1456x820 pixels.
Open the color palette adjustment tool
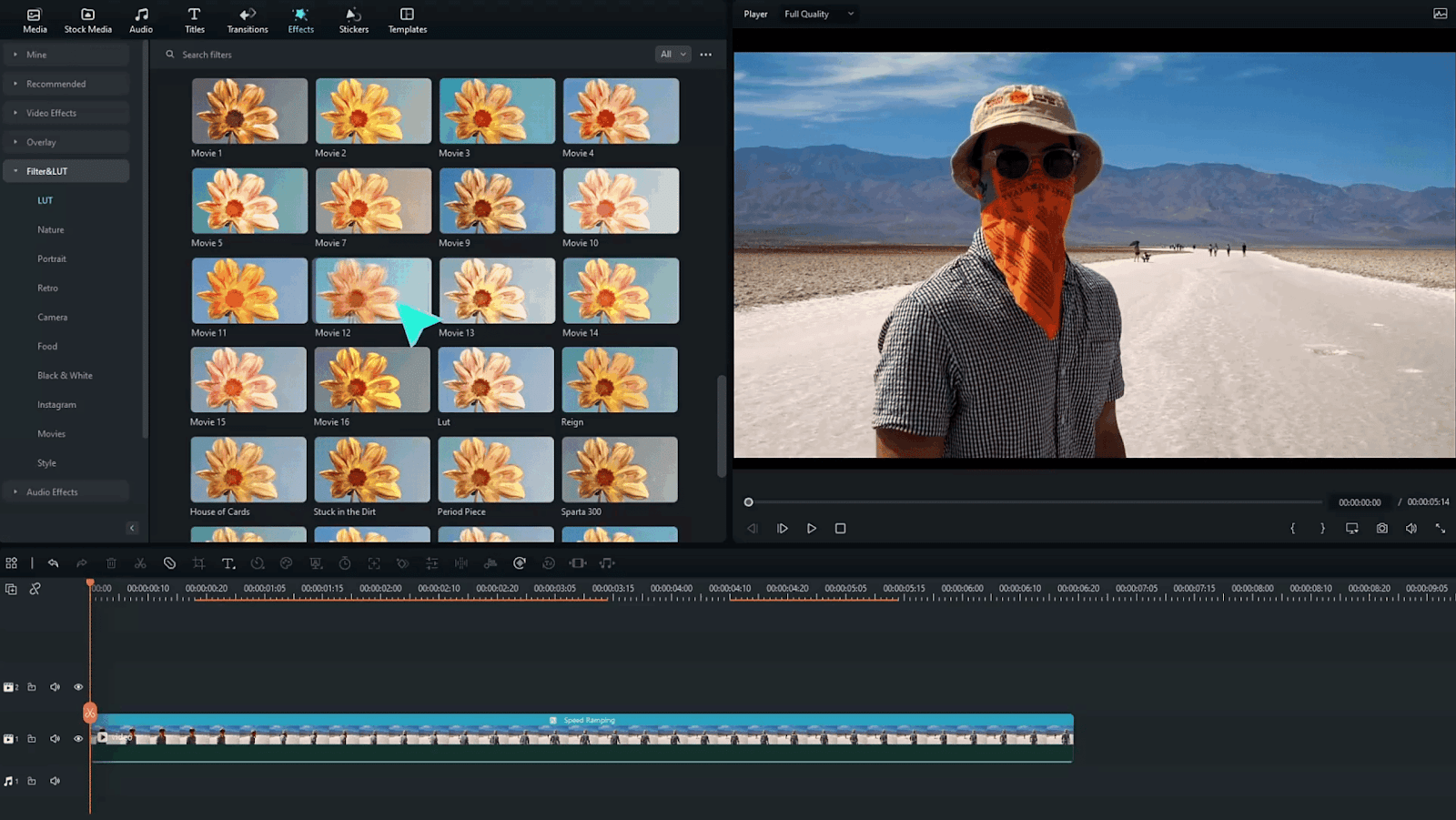pos(286,562)
